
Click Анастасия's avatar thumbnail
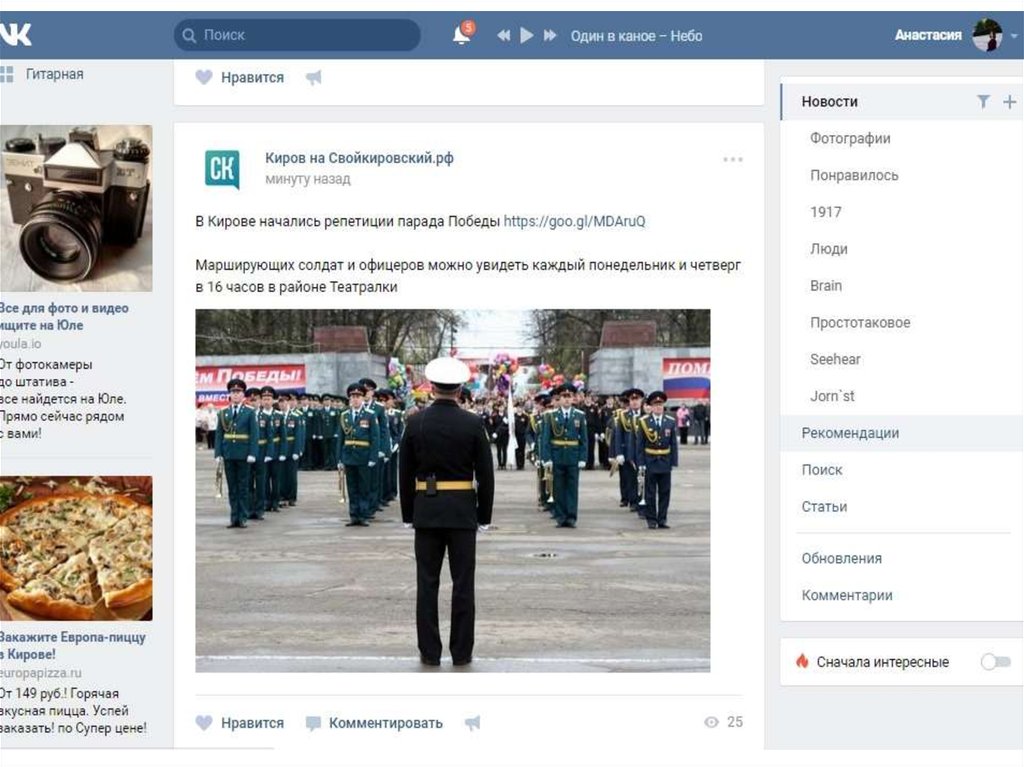987,35
